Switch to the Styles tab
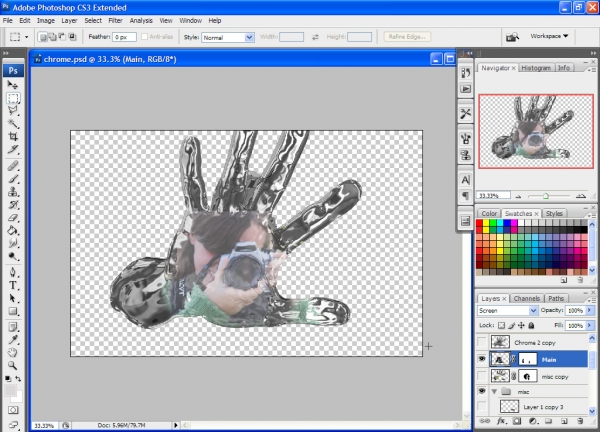The width and height of the screenshot is (600, 432). (x=554, y=214)
